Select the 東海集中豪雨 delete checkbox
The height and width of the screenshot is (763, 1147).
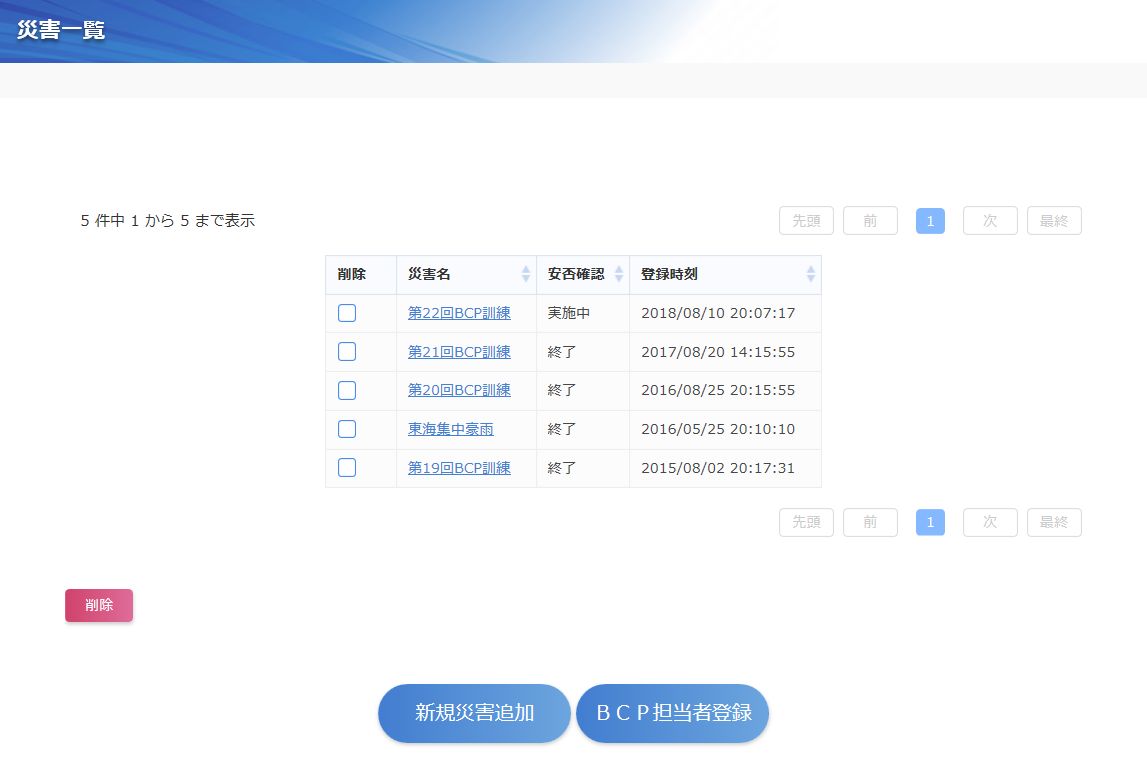pyautogui.click(x=347, y=429)
